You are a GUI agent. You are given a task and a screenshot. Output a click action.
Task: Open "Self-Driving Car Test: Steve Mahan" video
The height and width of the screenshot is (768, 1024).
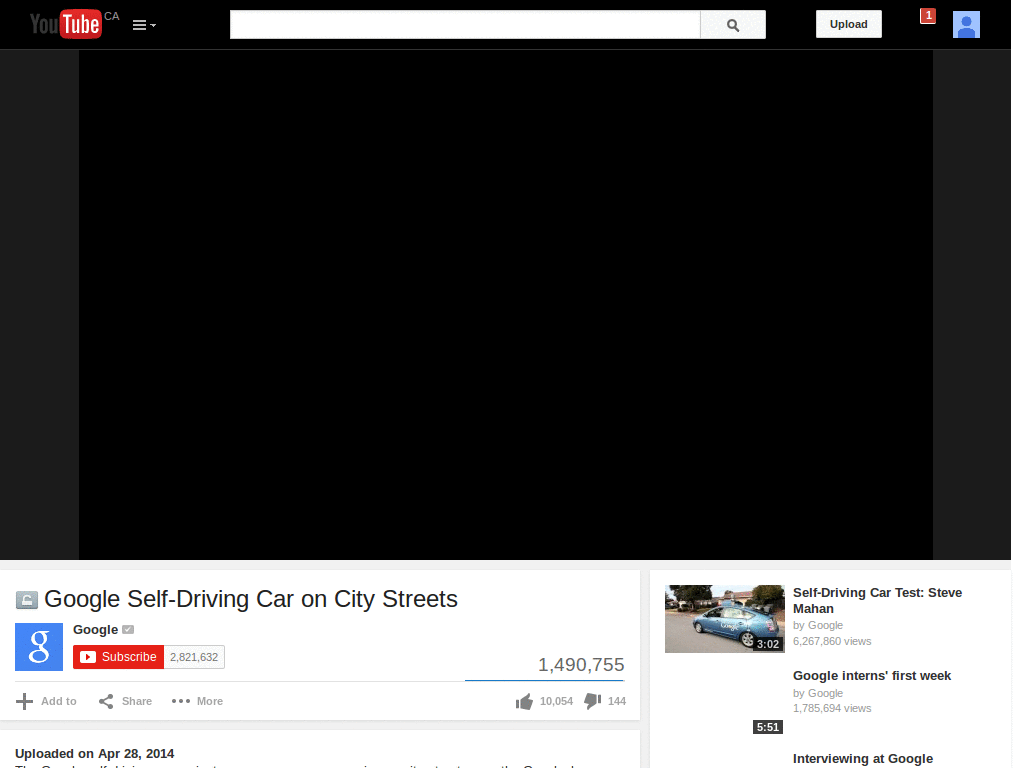pos(877,600)
